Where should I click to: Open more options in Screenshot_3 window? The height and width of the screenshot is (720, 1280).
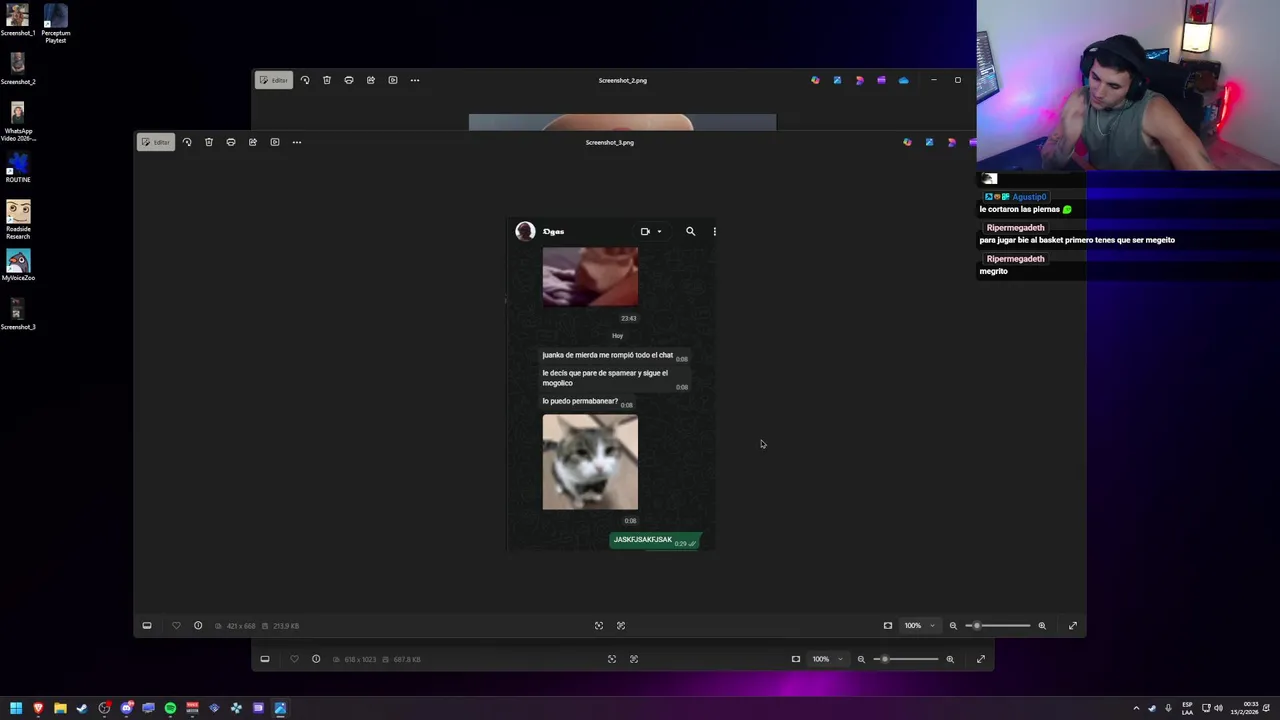(297, 142)
